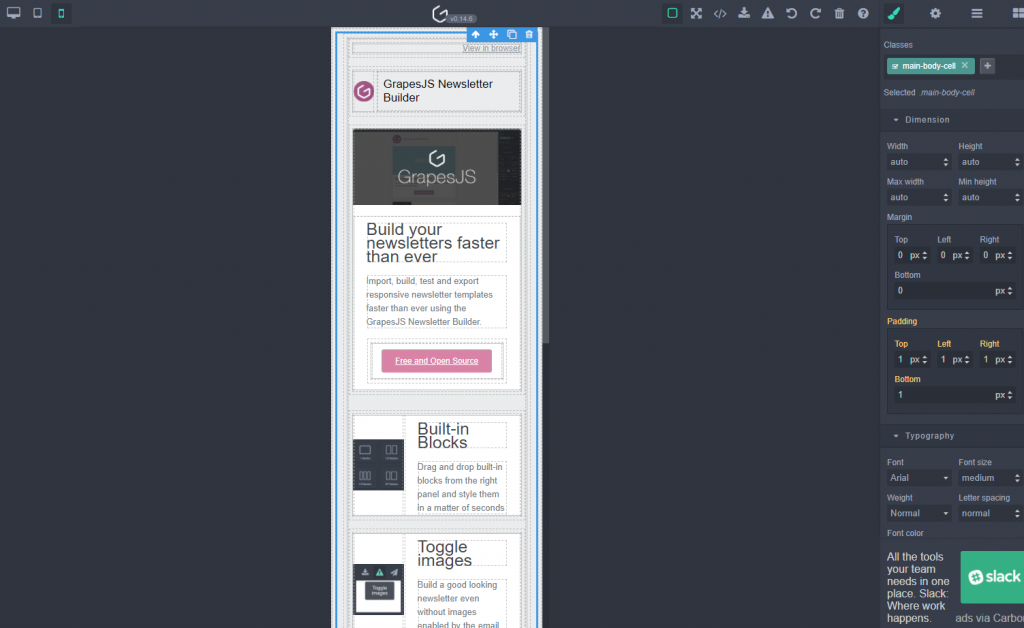
Task: Click the Padding Top input
Action: [901, 360]
